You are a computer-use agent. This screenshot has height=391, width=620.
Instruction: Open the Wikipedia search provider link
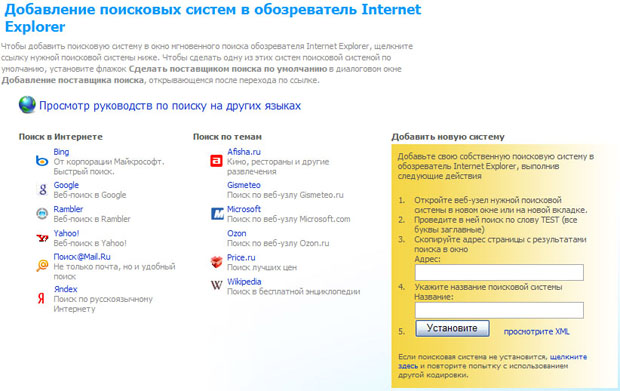[x=244, y=282]
